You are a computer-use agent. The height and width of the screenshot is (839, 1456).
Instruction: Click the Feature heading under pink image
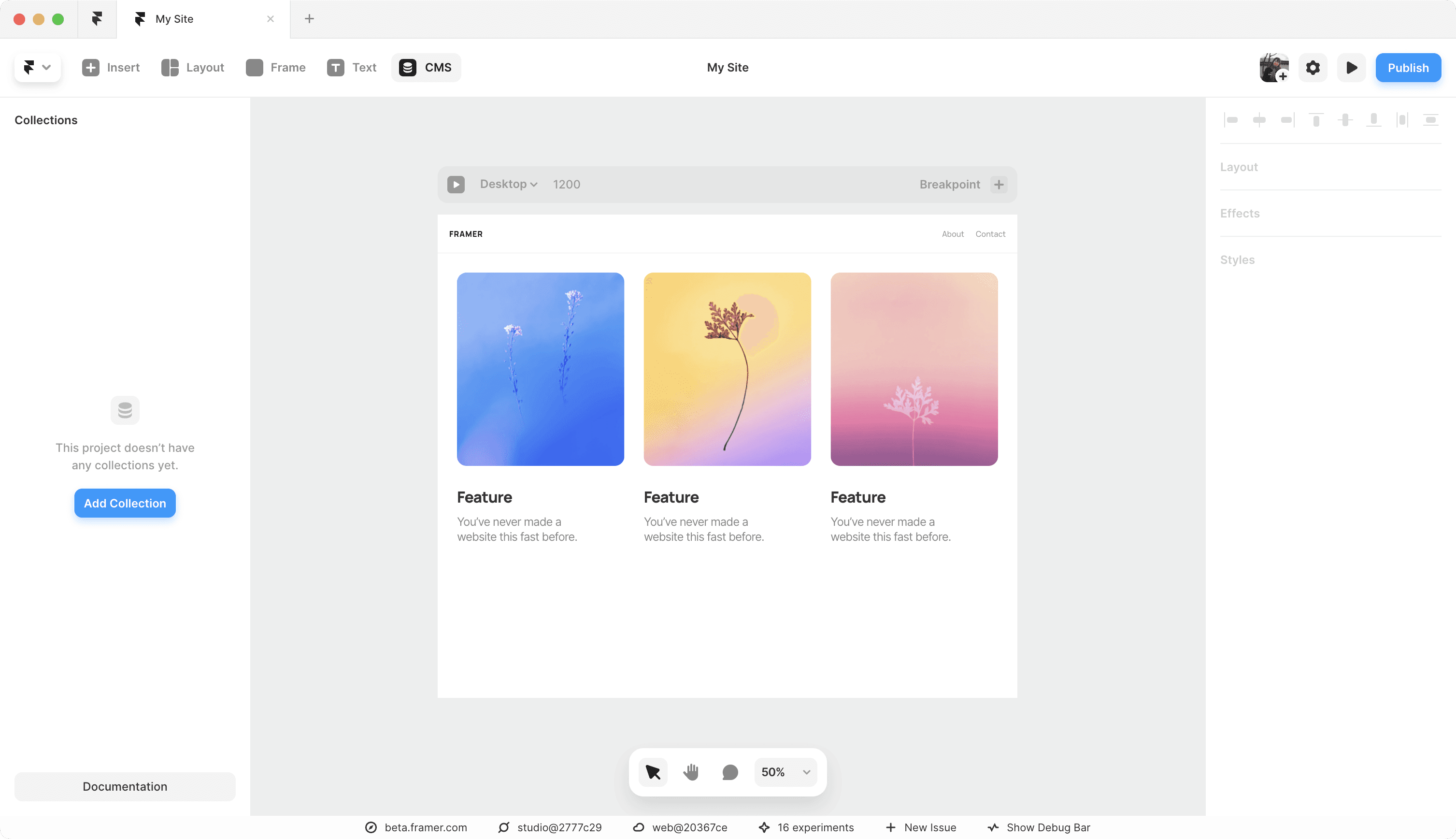pos(857,497)
